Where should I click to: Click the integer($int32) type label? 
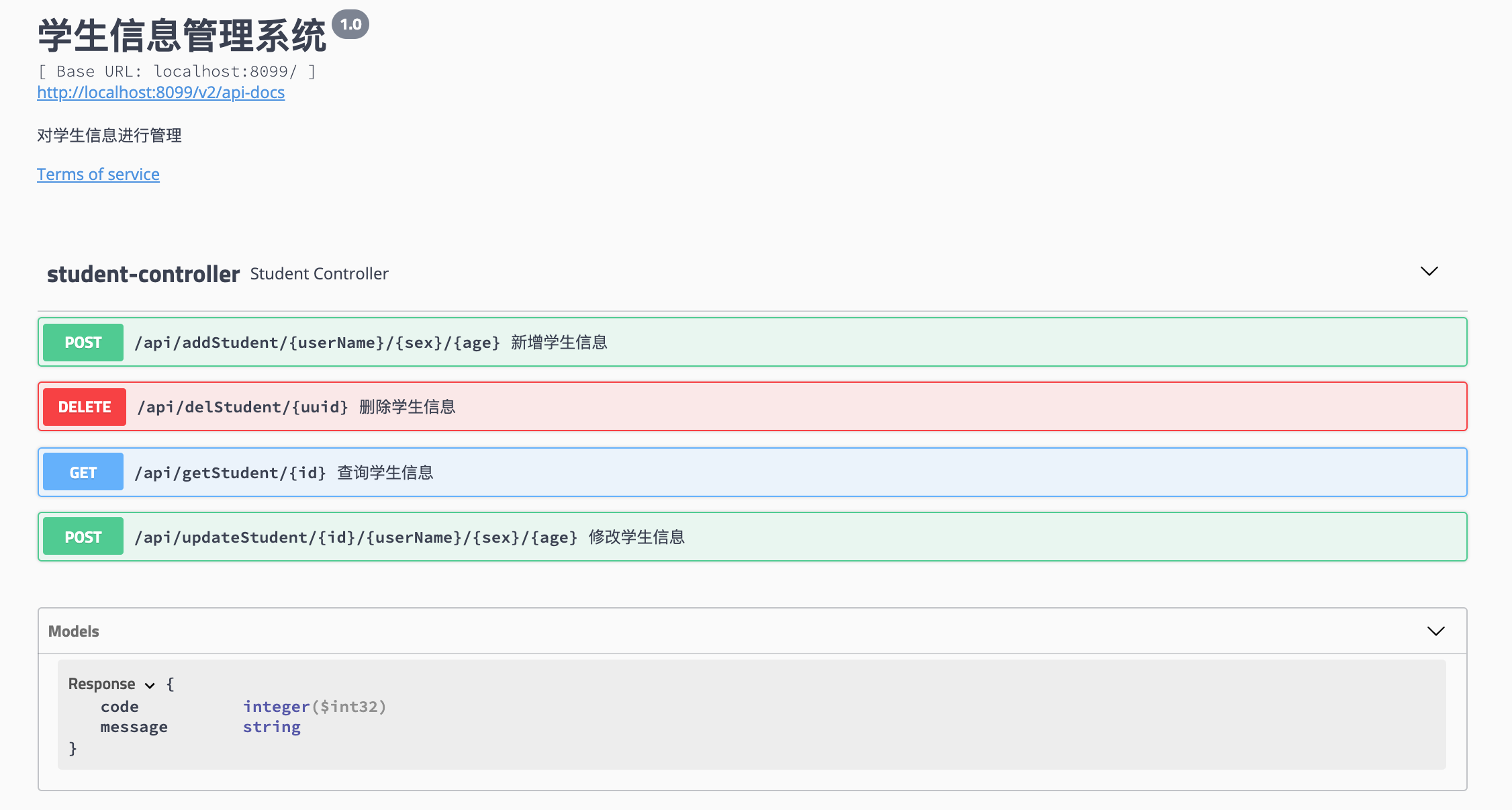coord(315,707)
